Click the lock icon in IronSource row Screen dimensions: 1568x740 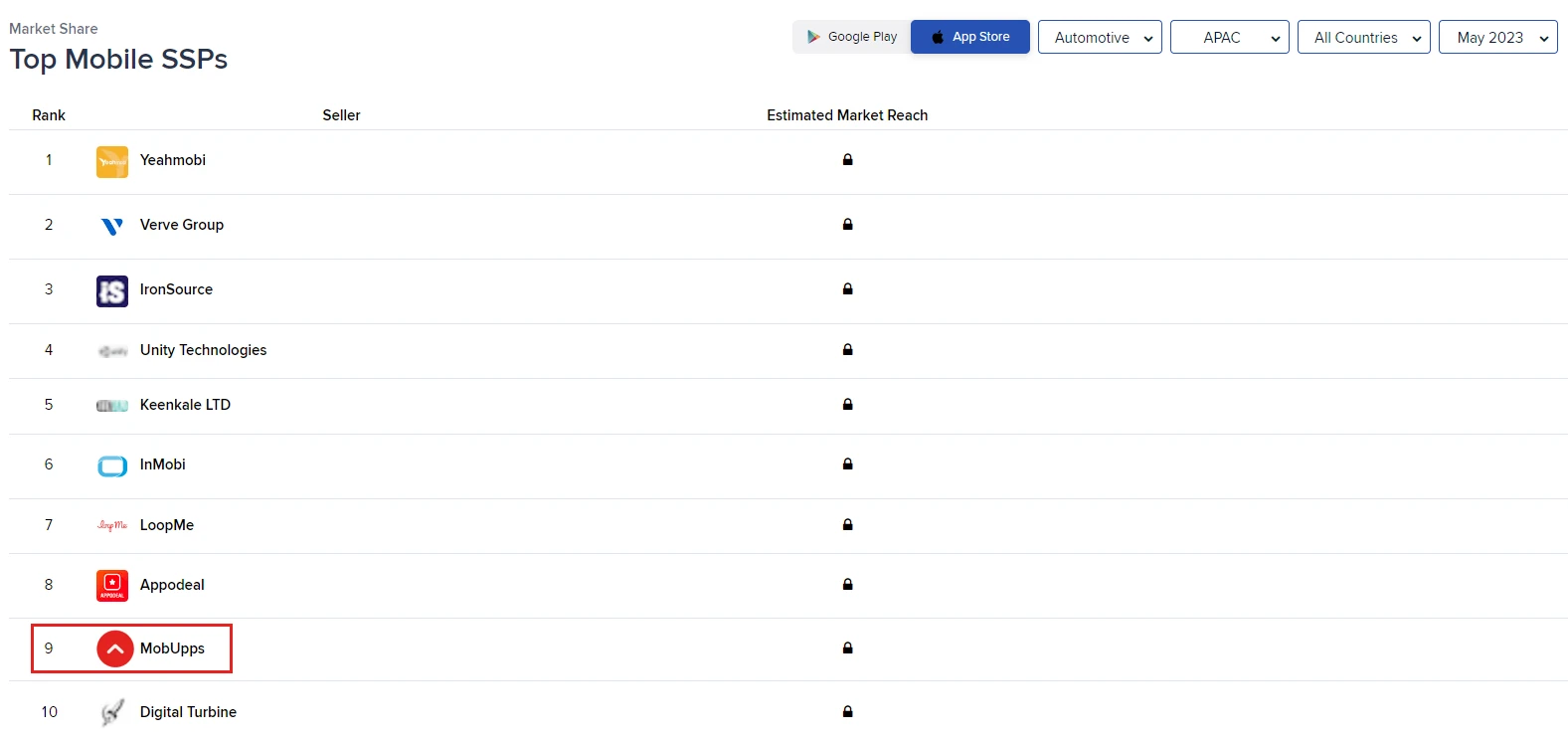pos(848,288)
